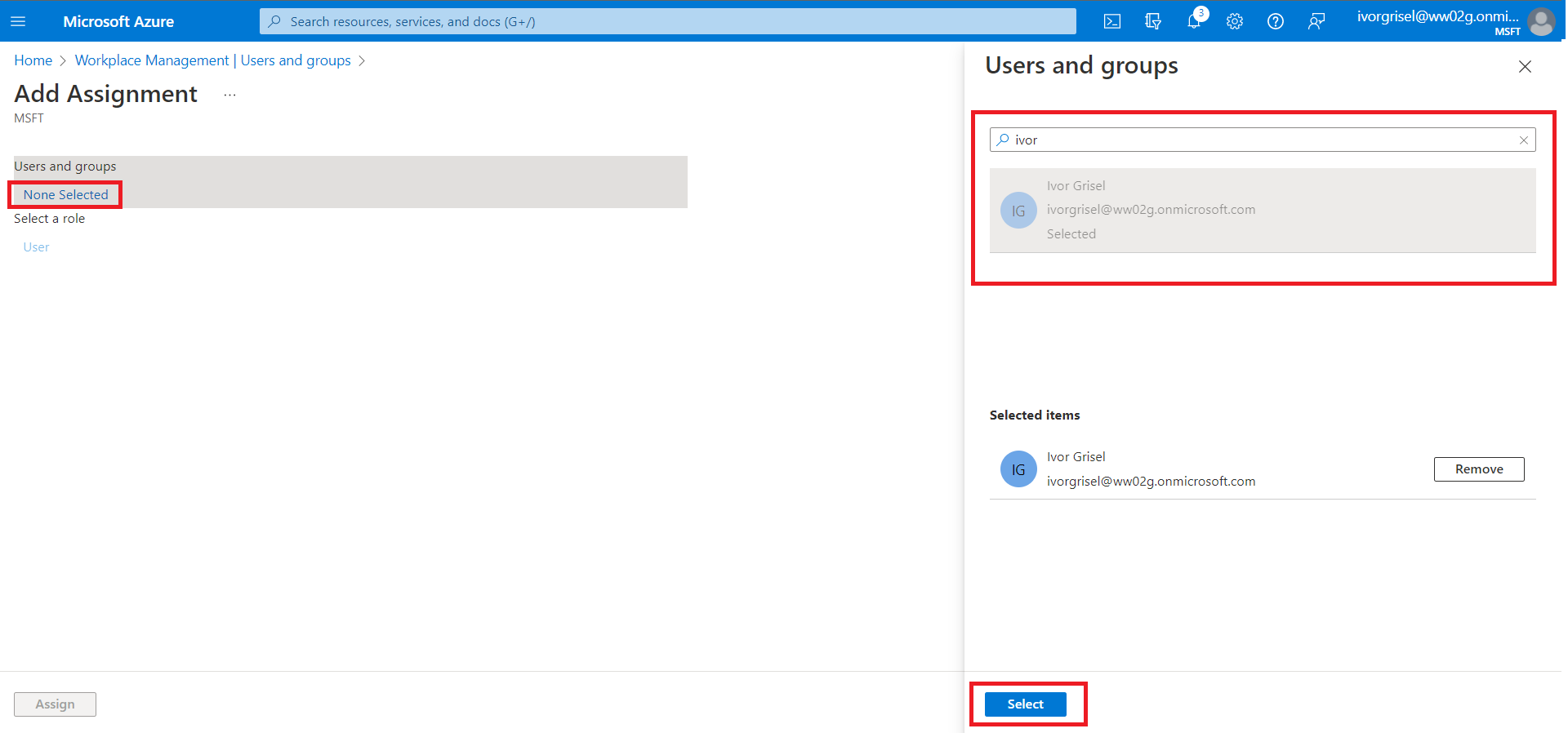
Task: Click account name ivorgrisel@ww02g.onmi...
Action: (1438, 16)
